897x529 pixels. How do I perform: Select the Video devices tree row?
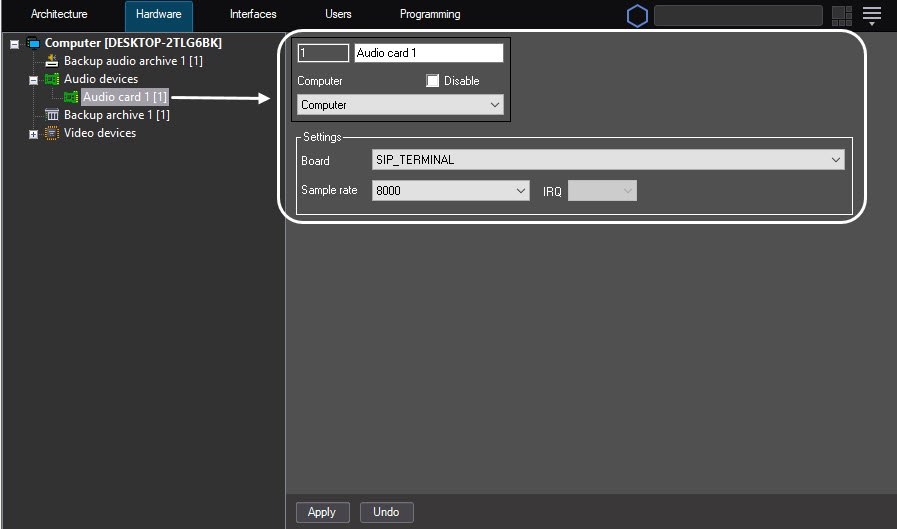[x=100, y=133]
